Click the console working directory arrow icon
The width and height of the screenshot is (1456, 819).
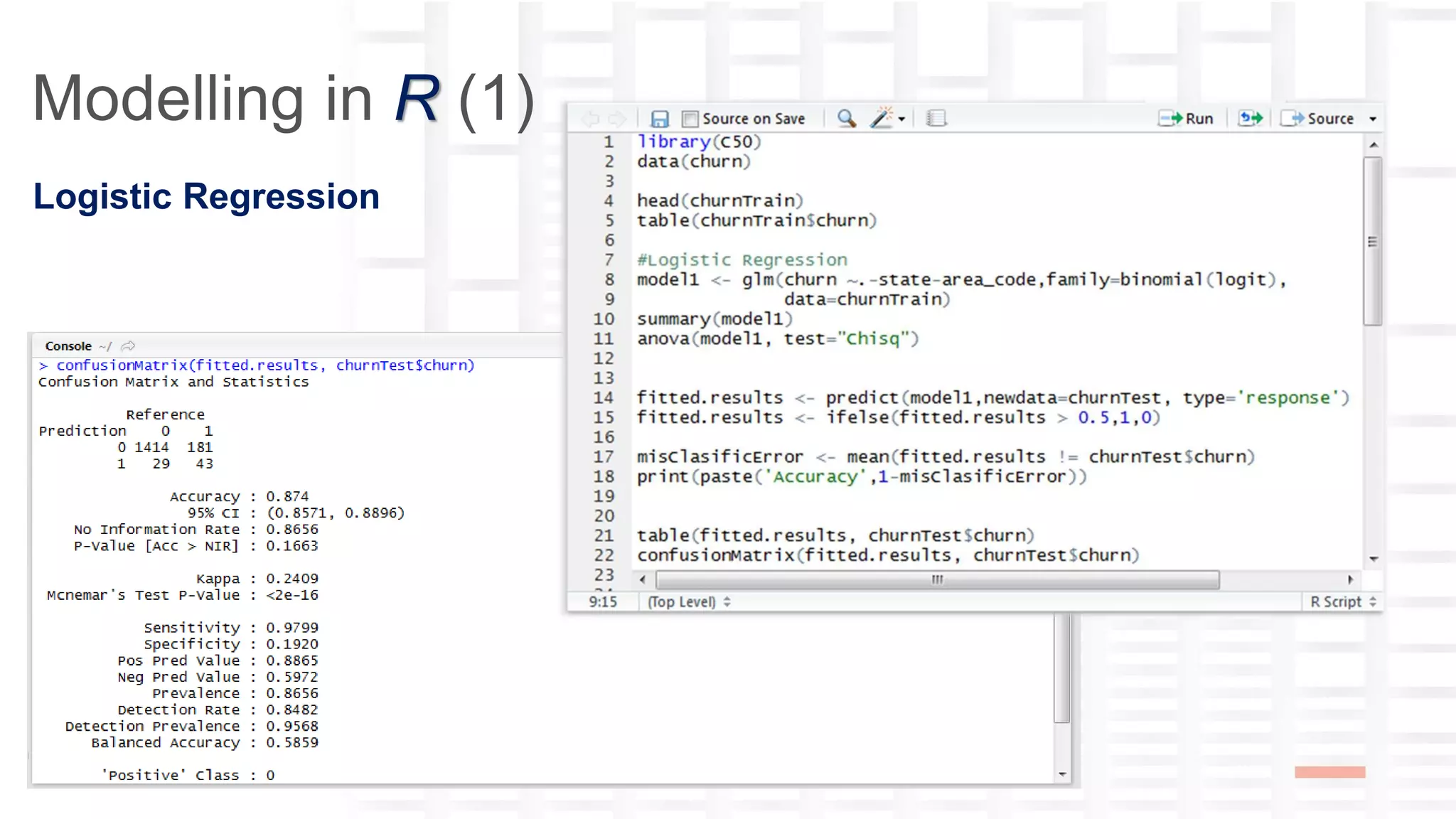pos(128,346)
